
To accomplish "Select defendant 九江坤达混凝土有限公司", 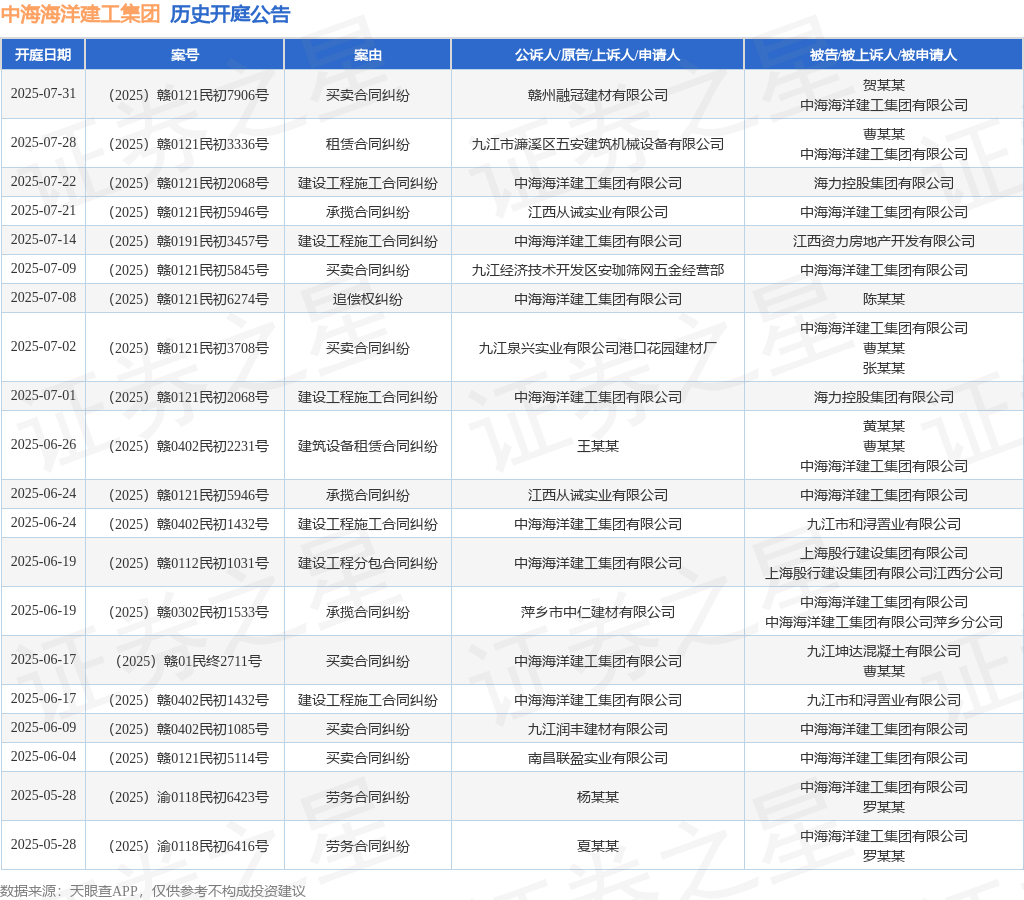I will click(x=884, y=651).
